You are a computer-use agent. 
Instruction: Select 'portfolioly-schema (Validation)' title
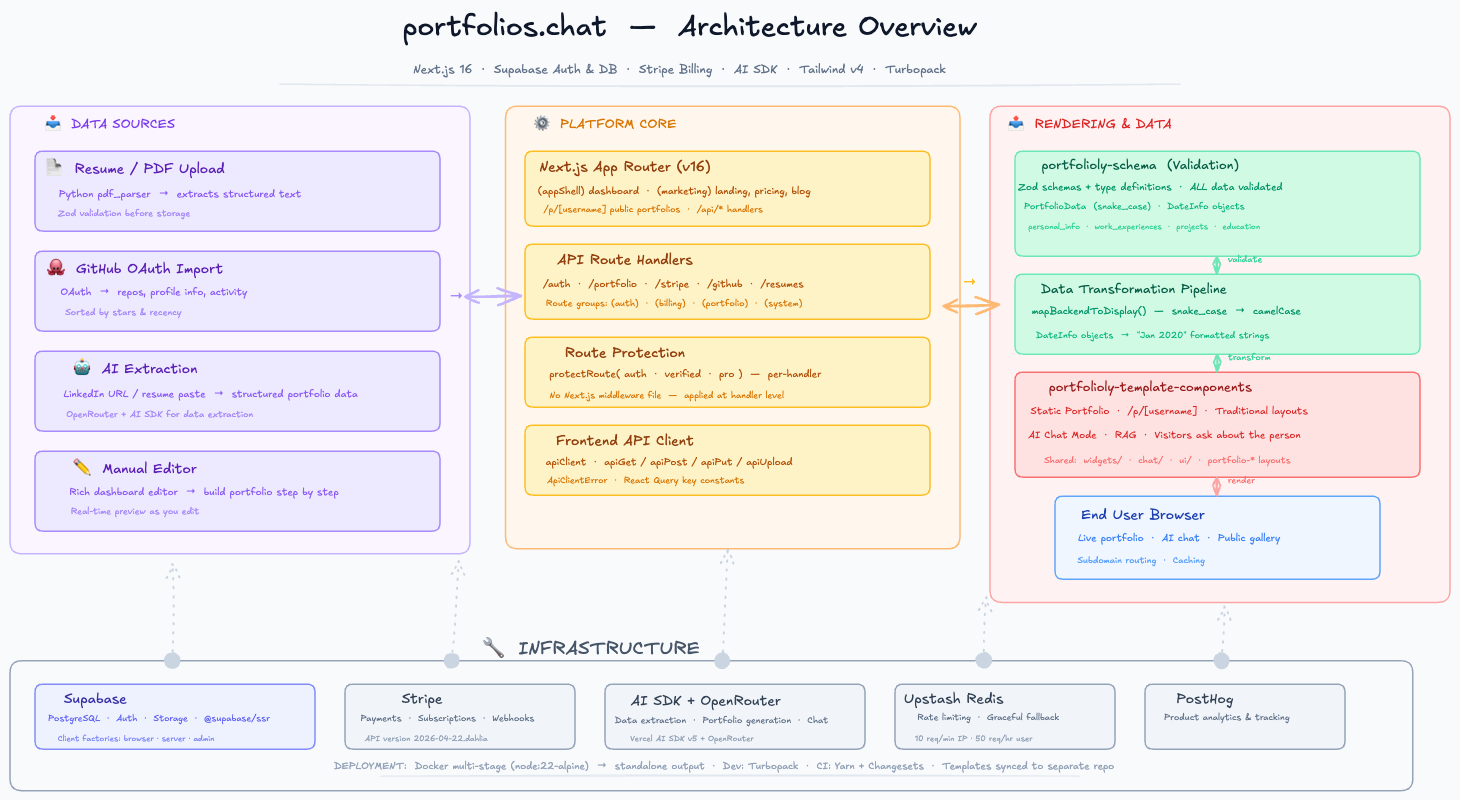click(1140, 165)
